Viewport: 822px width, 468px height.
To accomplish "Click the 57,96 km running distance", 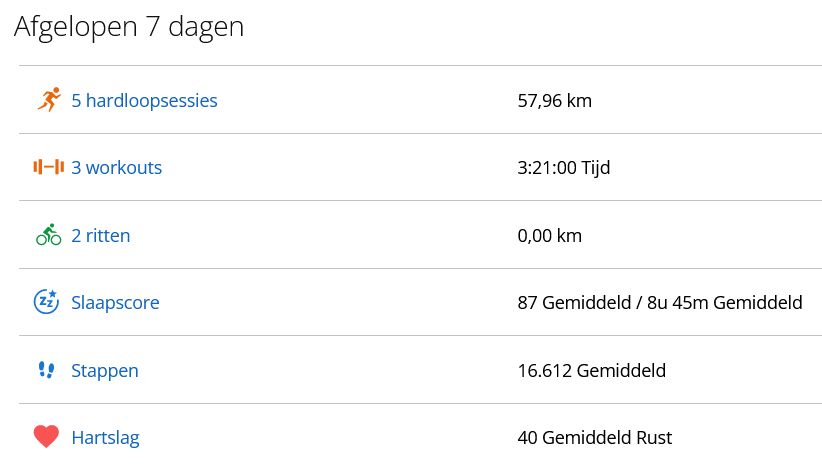I will coord(555,100).
